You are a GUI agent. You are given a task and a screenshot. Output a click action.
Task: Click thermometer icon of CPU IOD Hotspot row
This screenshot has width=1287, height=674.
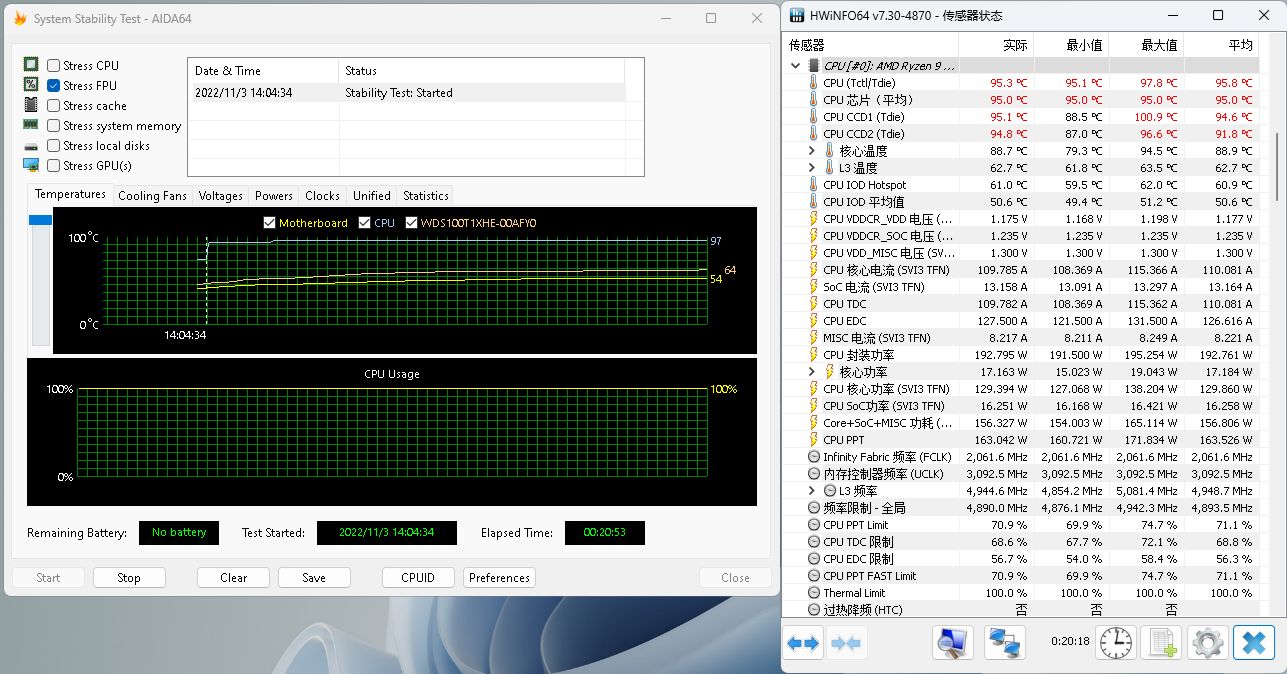click(813, 185)
